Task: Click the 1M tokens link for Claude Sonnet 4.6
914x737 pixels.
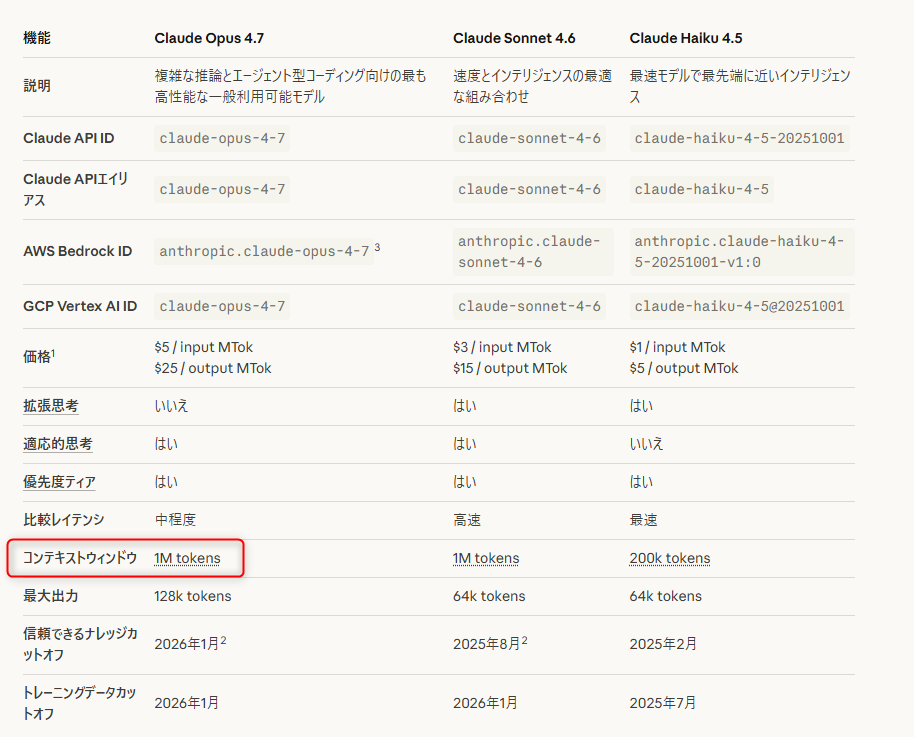Action: [x=486, y=558]
